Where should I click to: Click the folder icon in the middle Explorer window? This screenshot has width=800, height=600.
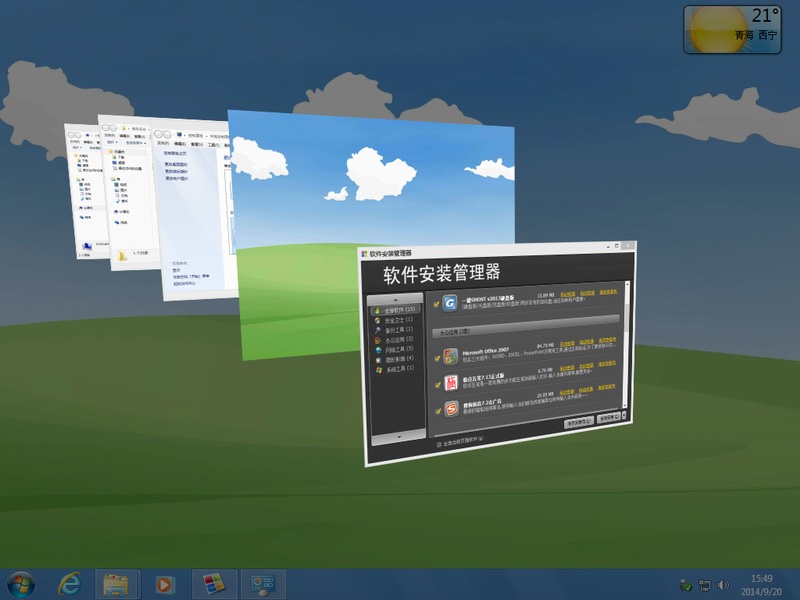(122, 256)
